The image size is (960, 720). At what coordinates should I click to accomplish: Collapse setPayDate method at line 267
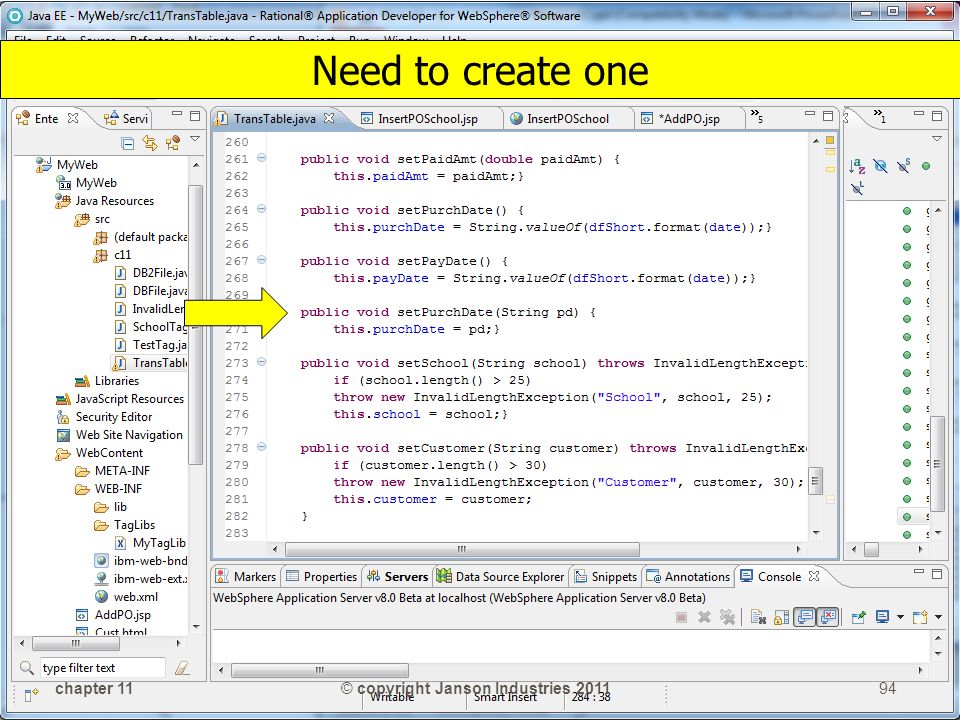[x=261, y=260]
